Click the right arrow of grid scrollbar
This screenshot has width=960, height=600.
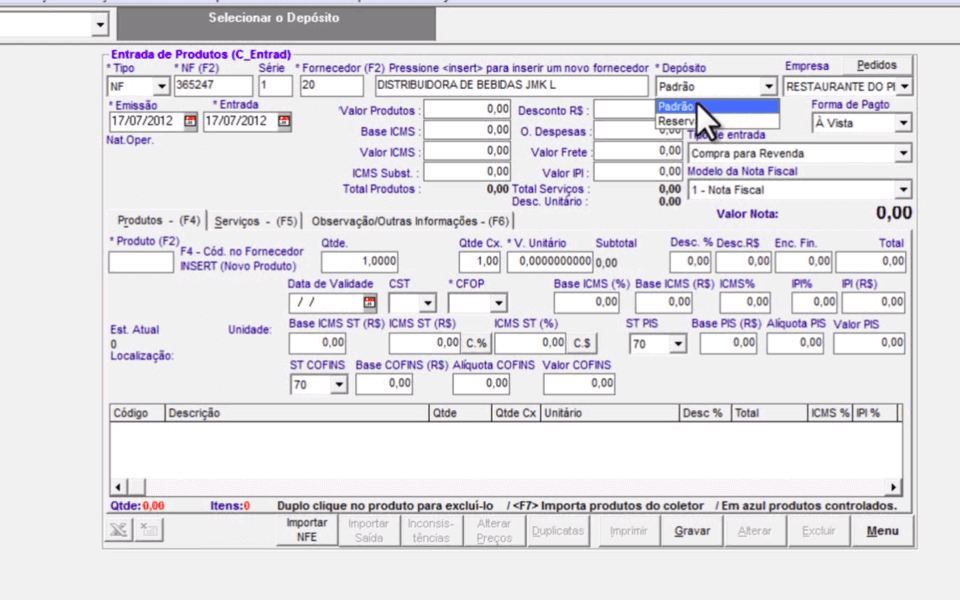tap(893, 487)
